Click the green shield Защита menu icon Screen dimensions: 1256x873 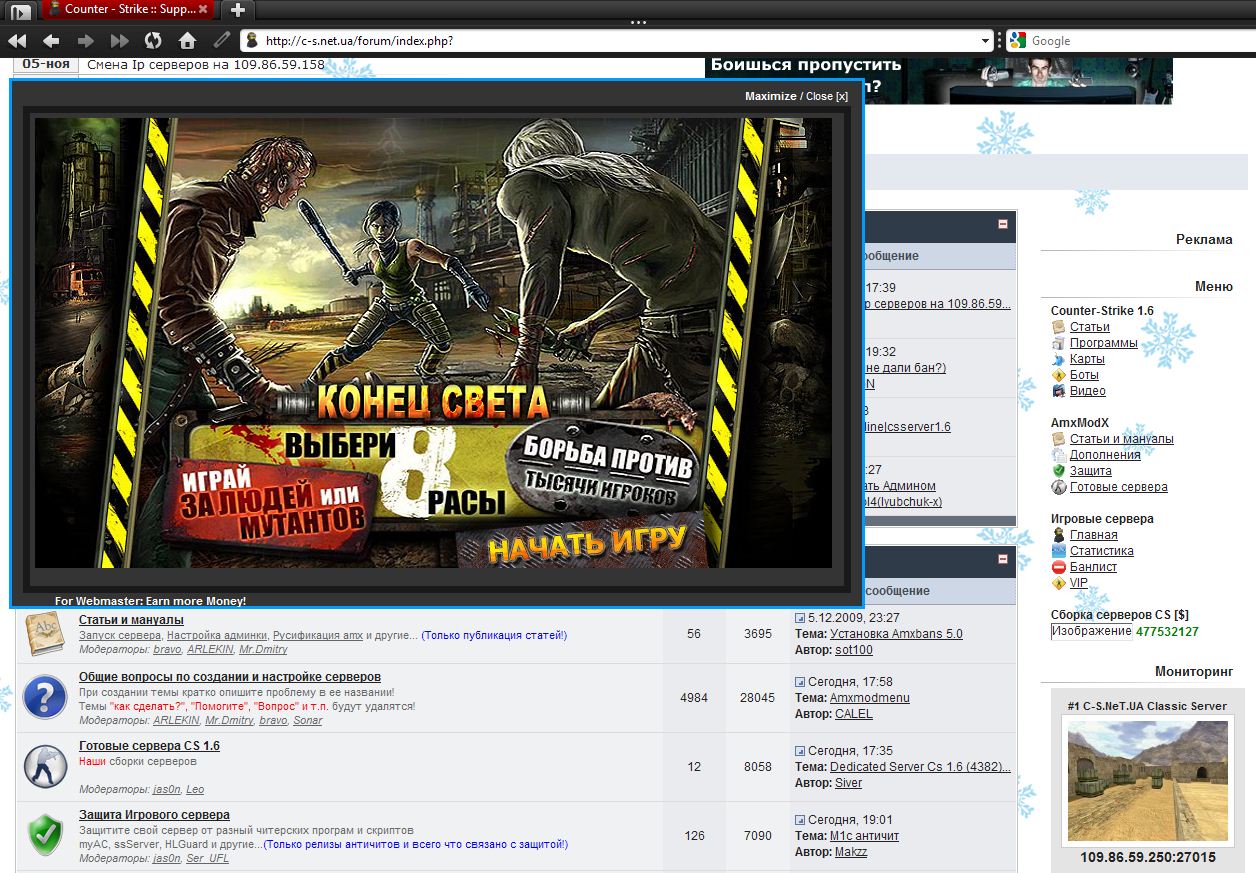[x=1059, y=471]
